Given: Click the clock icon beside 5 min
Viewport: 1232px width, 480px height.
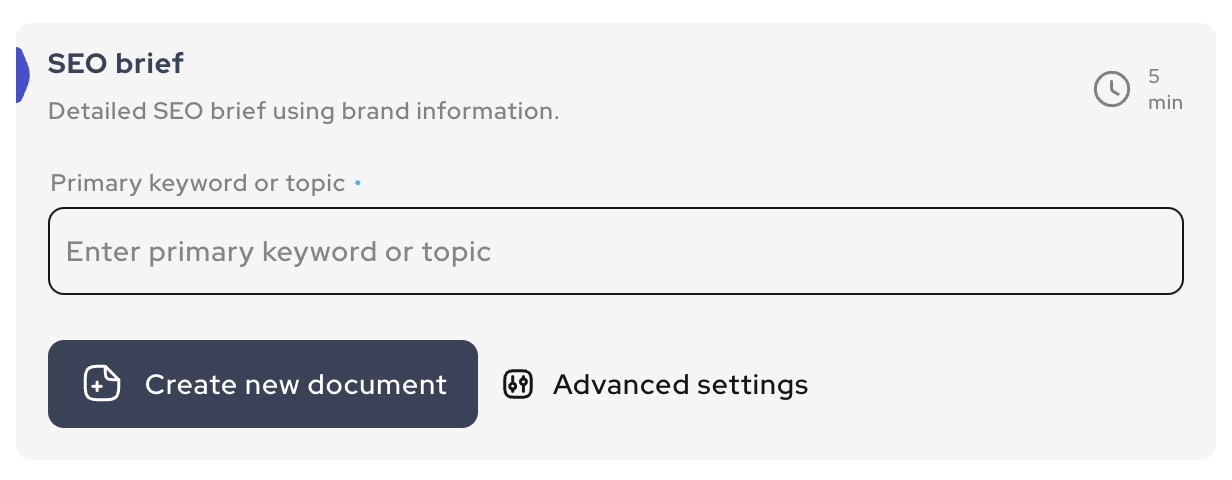Looking at the screenshot, I should [x=1112, y=90].
